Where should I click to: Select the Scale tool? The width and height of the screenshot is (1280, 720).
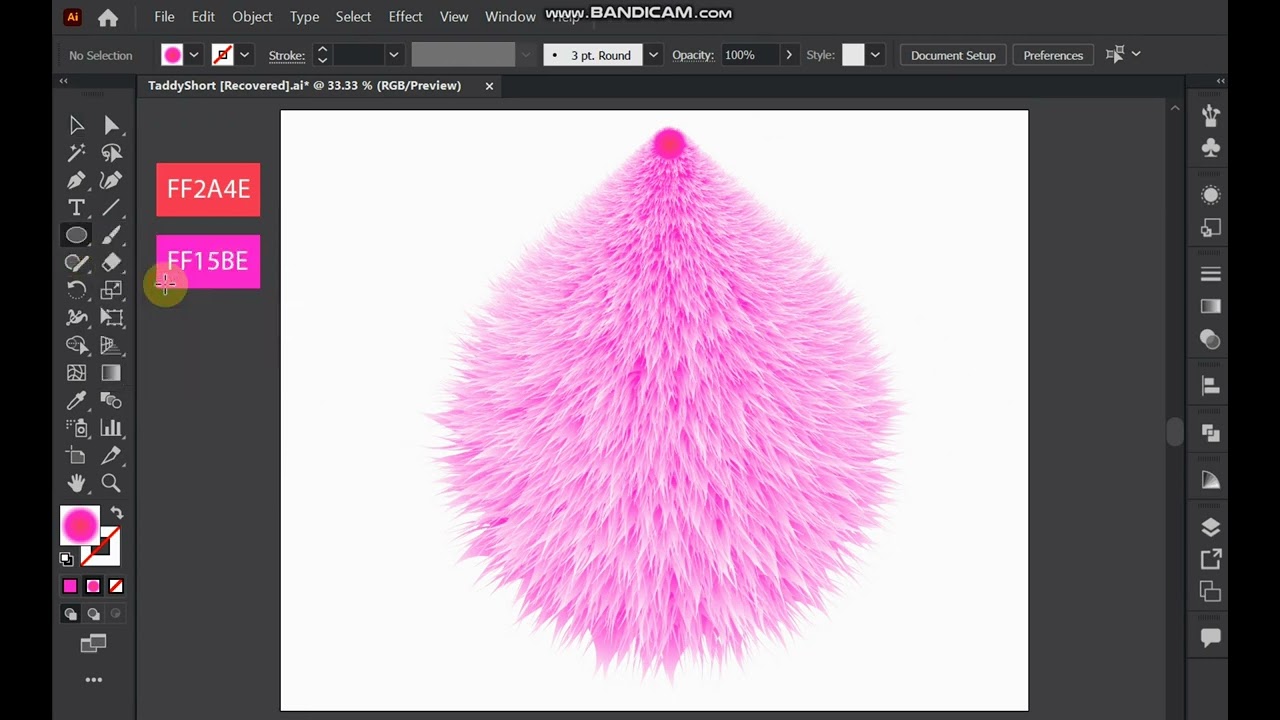[111, 290]
